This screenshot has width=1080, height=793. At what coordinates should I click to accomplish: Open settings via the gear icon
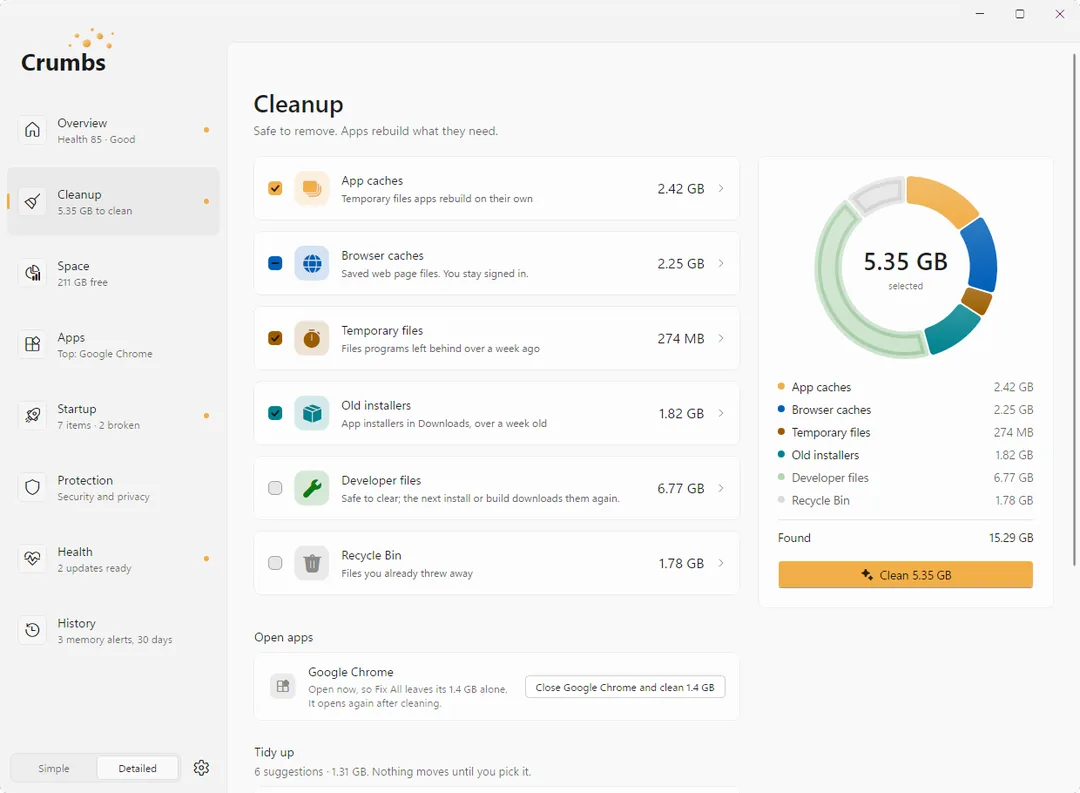201,768
